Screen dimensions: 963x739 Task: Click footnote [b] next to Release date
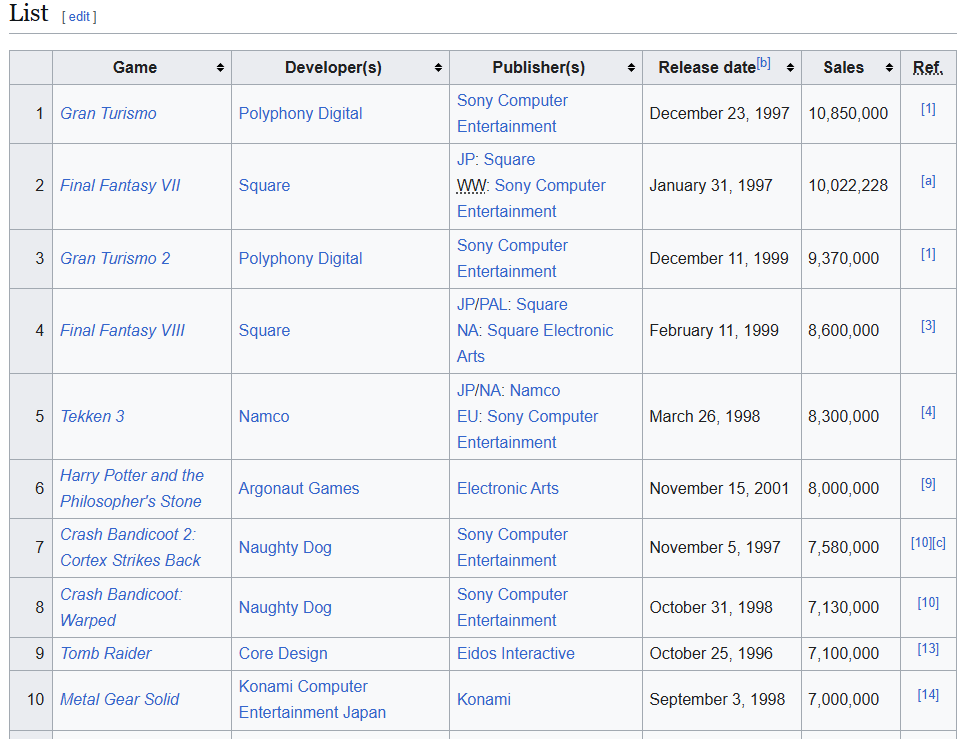coord(764,63)
